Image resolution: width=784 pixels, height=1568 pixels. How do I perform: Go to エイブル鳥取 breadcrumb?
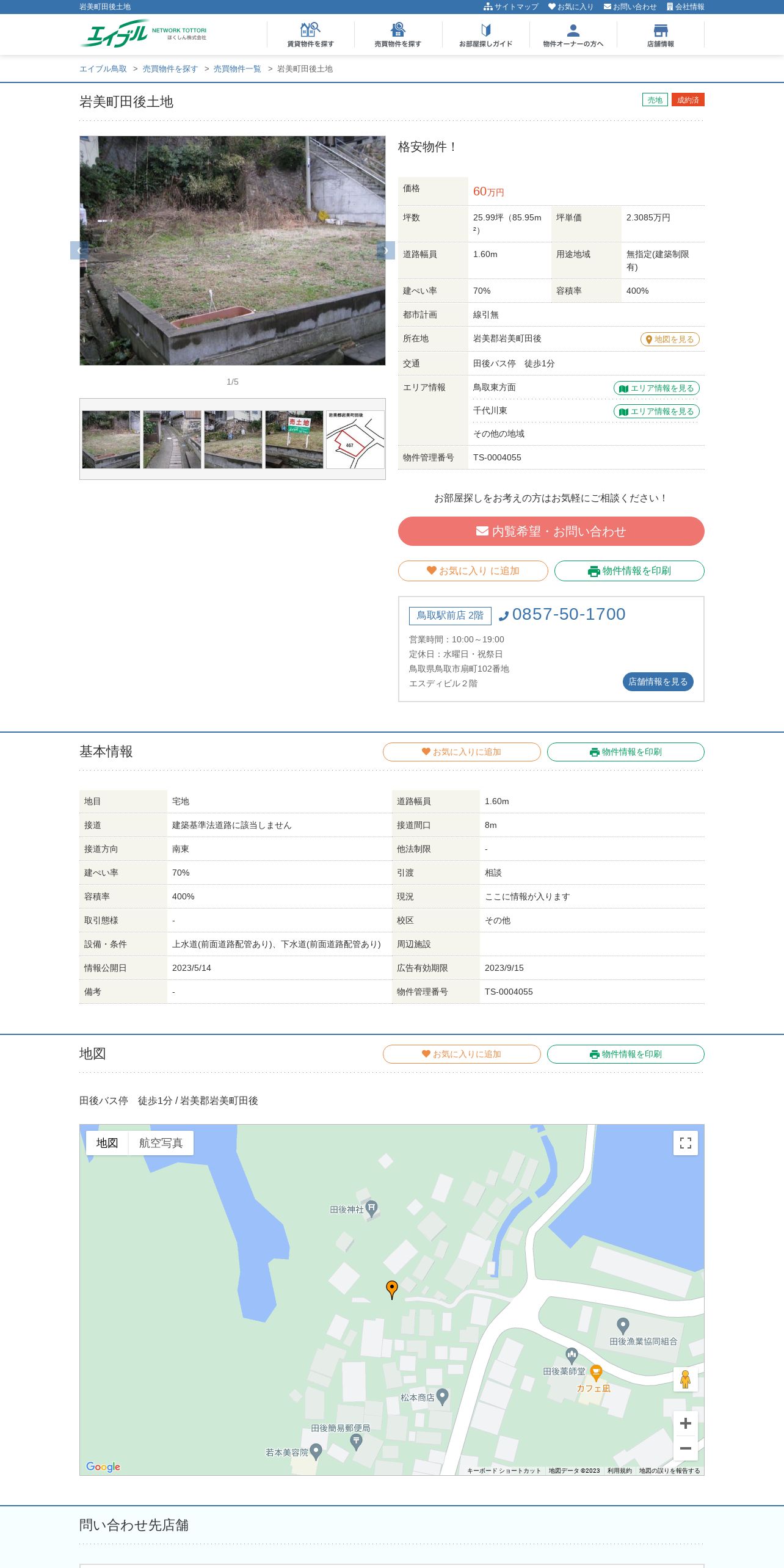tap(103, 69)
